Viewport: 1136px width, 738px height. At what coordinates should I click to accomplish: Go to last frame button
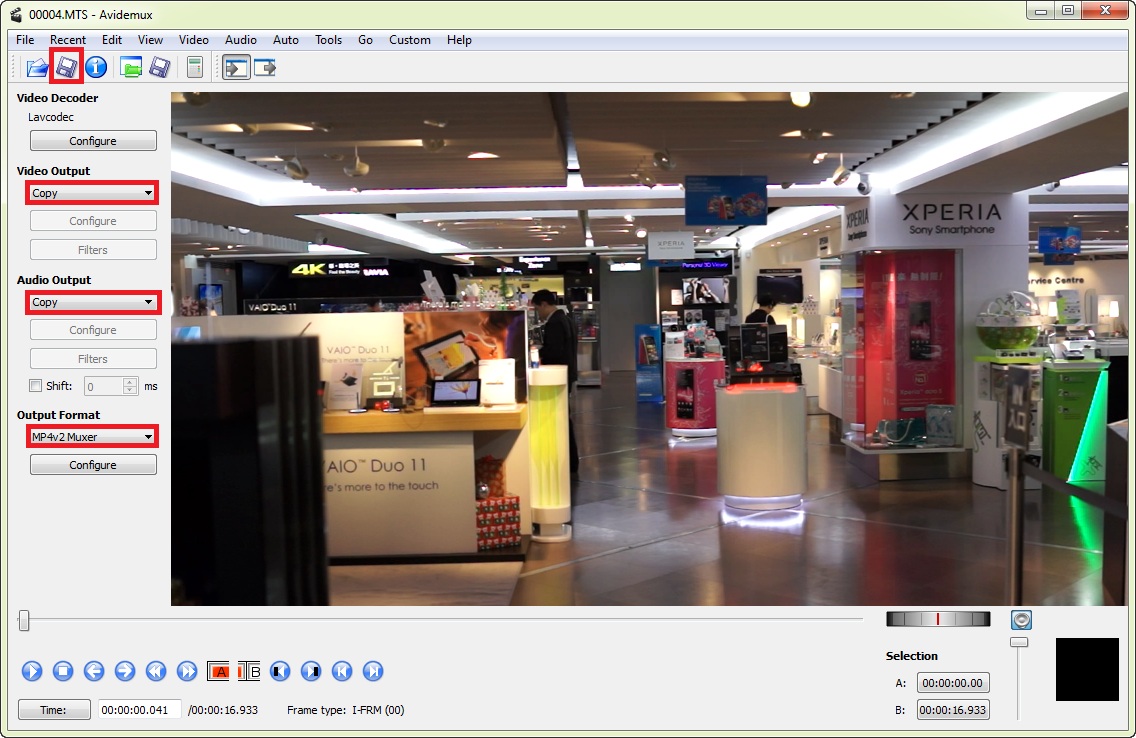tap(373, 671)
